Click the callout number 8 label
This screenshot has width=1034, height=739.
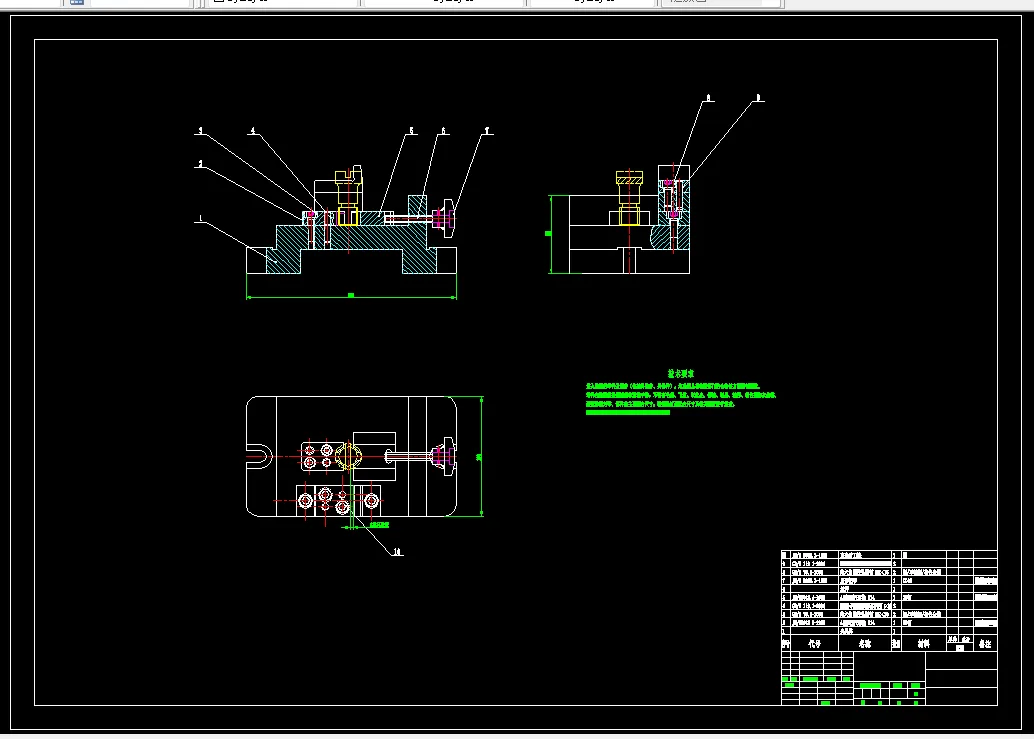tap(709, 98)
